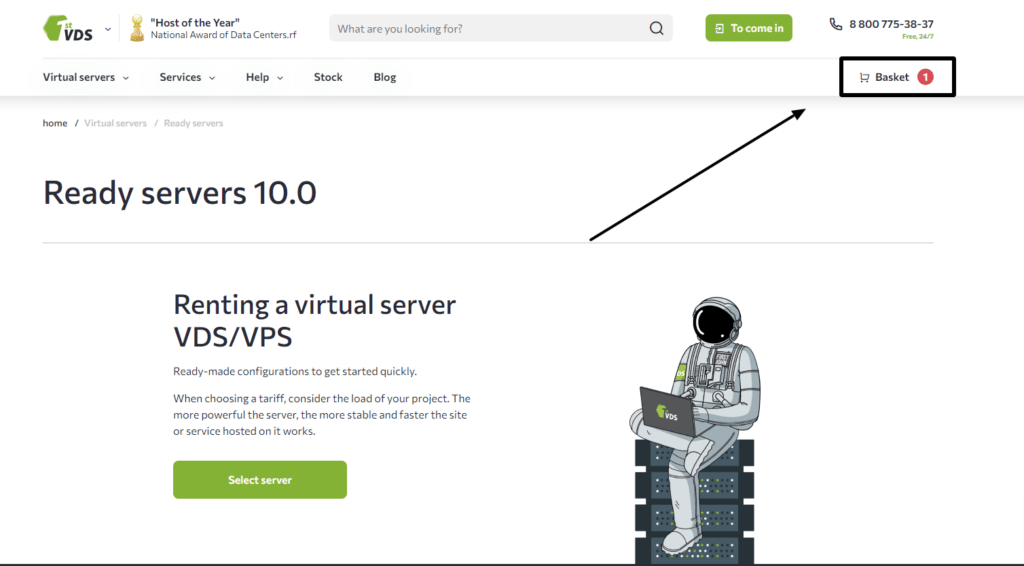
Task: Click the Select server button
Action: point(260,480)
